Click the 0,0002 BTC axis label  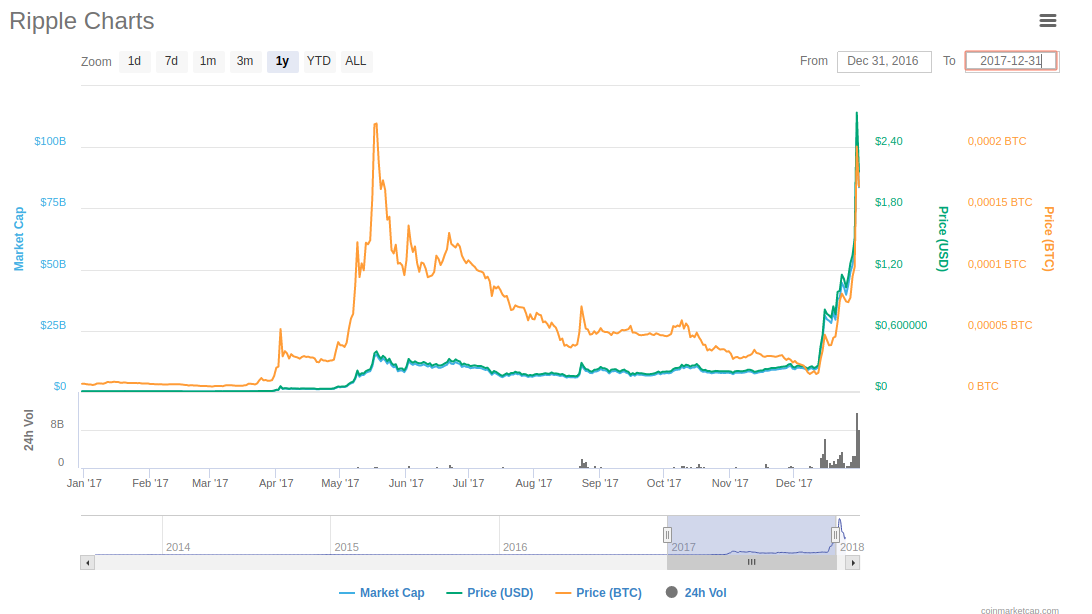997,141
